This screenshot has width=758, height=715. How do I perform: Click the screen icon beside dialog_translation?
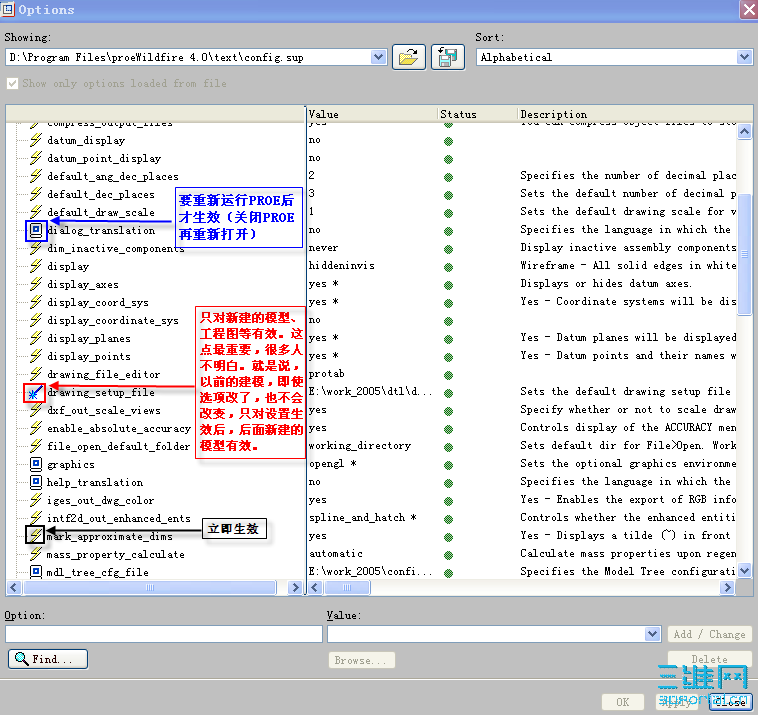click(x=36, y=230)
